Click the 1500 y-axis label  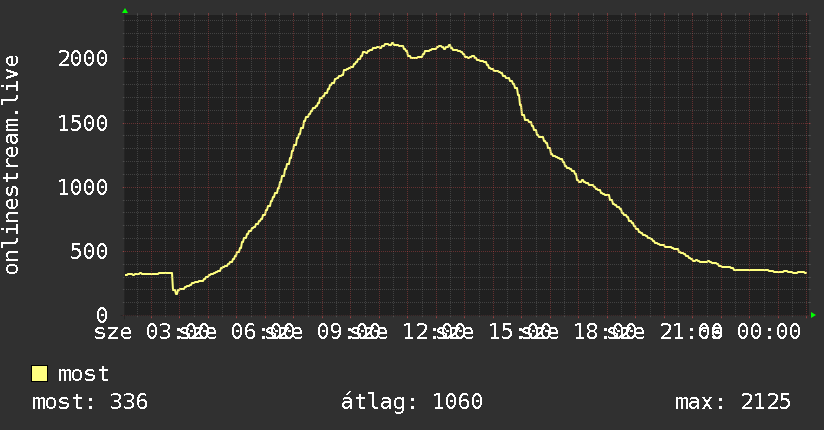click(83, 124)
